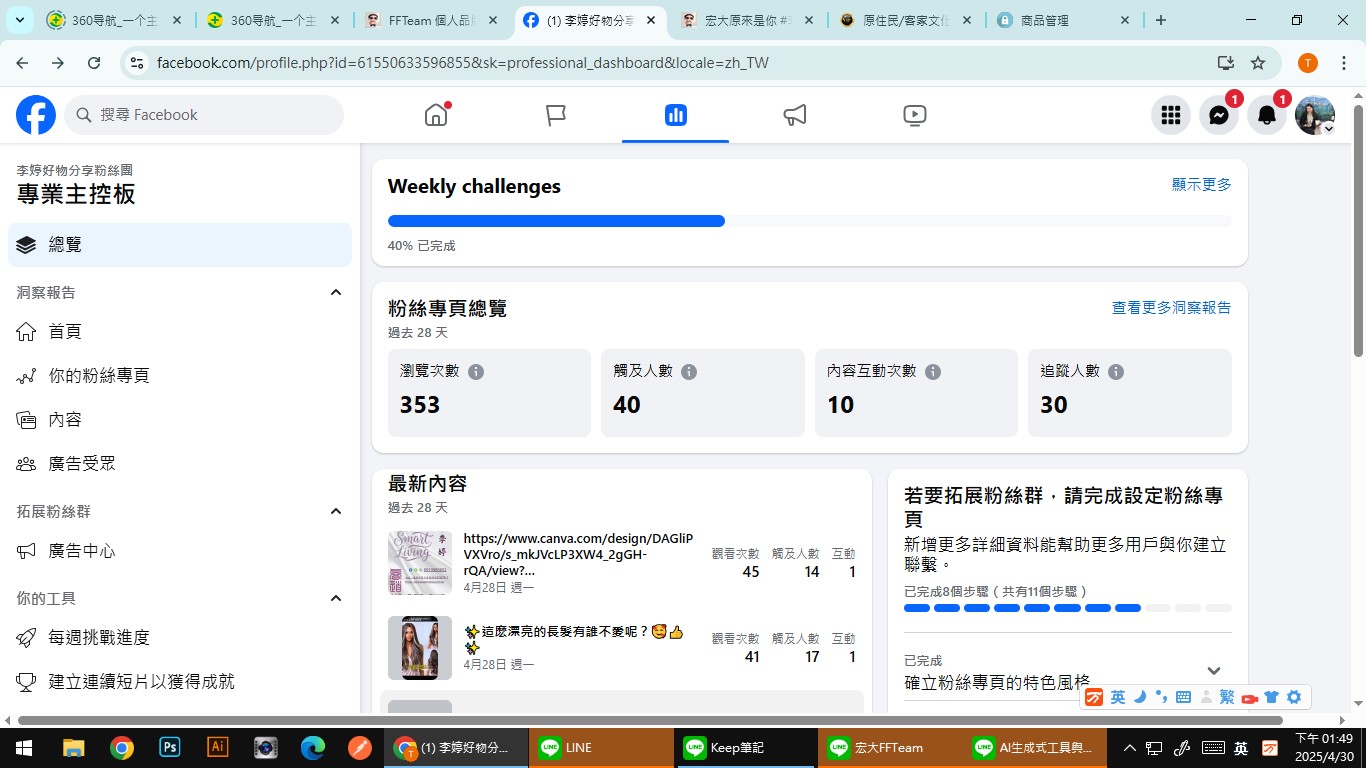
Task: Click the Video play icon in top navigation
Action: point(914,115)
